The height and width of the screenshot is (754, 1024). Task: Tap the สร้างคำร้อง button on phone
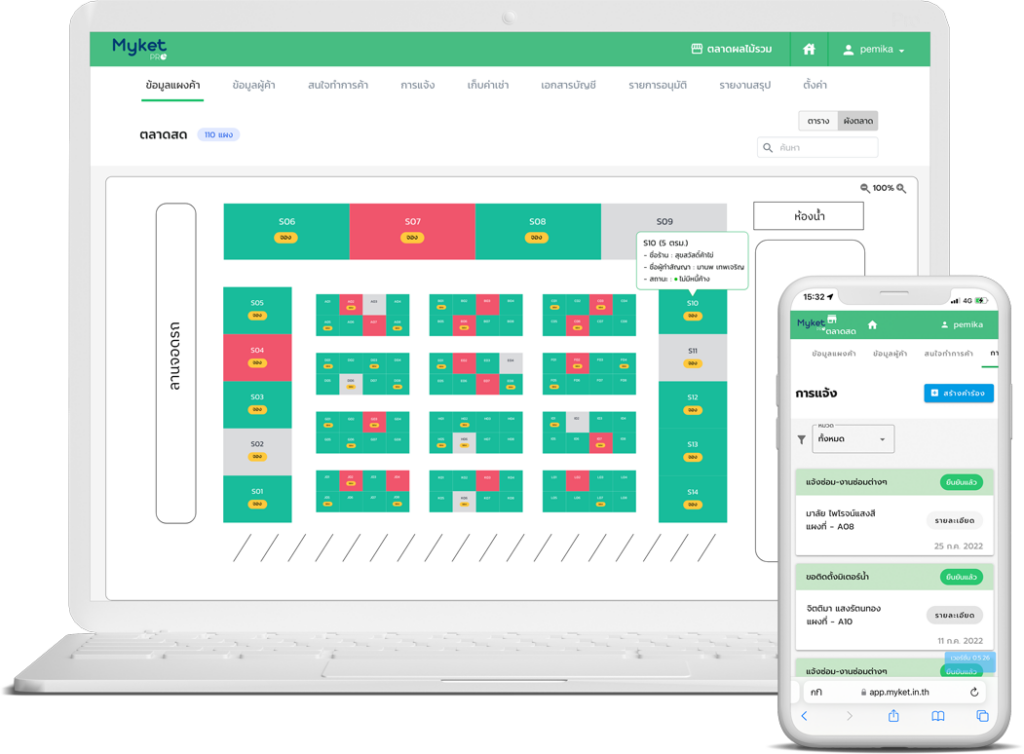pos(958,393)
